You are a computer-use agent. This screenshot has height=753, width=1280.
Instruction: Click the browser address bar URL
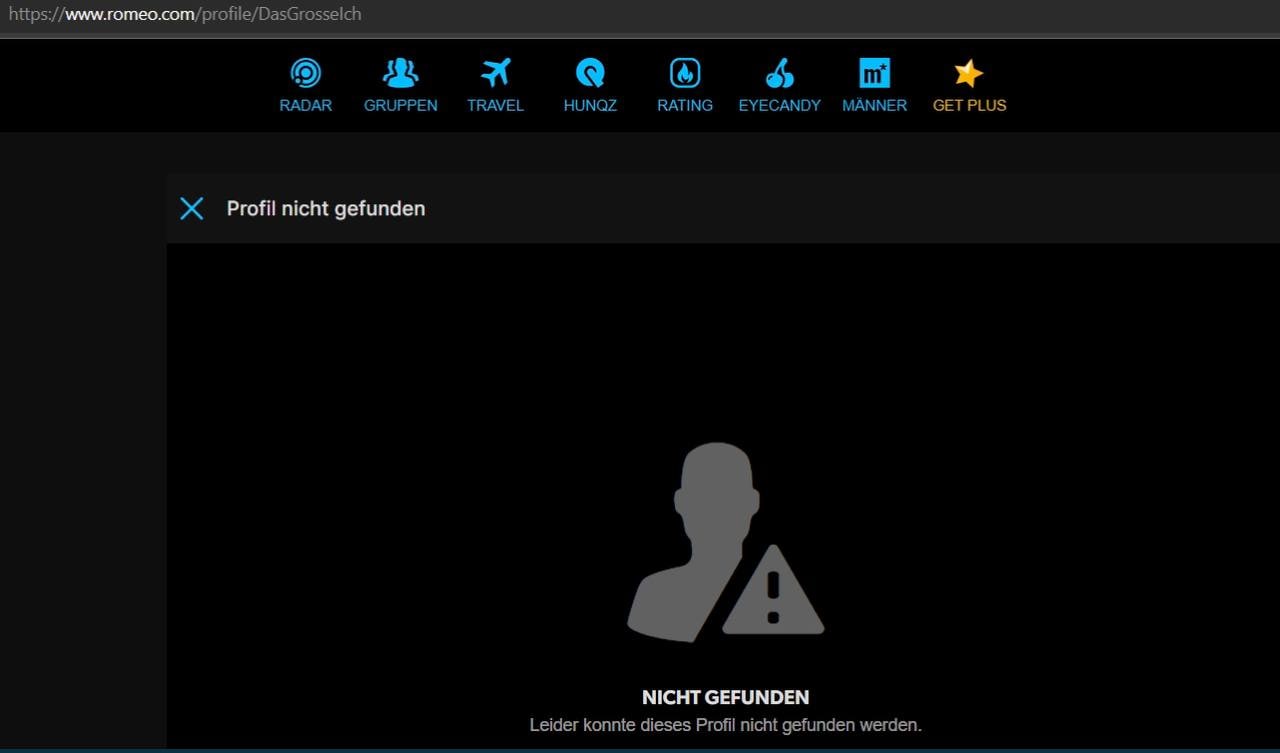click(x=185, y=15)
